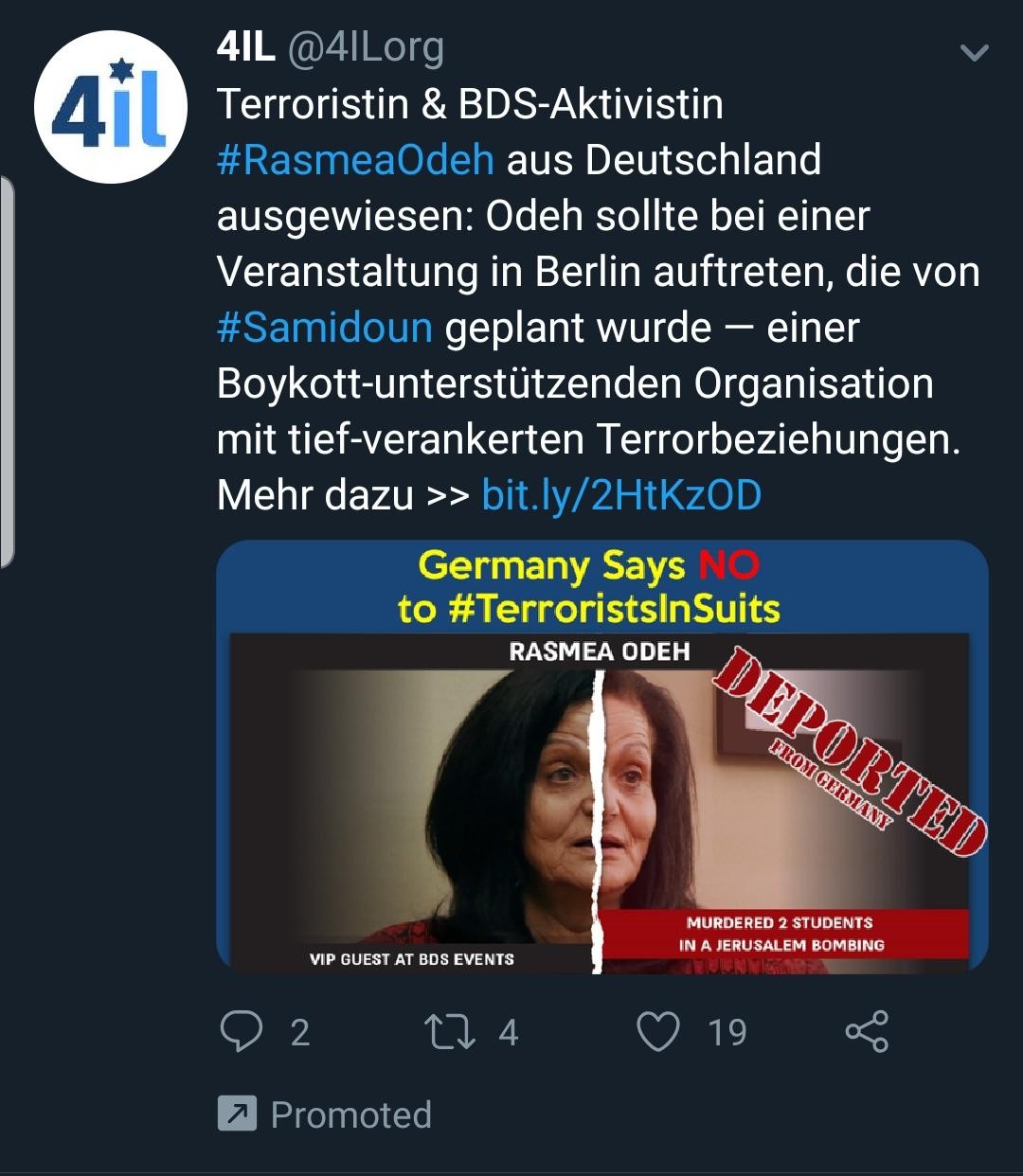This screenshot has height=1176, width=1023.
Task: Retweet using the retweet arrows icon
Action: tap(450, 1032)
